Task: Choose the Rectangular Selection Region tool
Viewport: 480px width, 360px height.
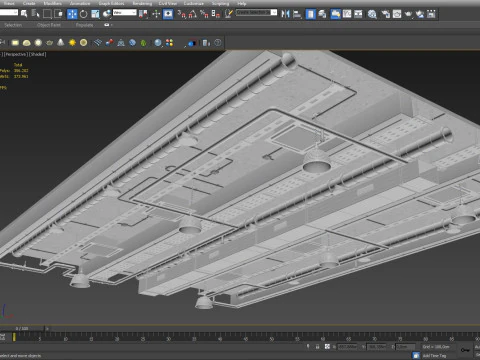Action: pyautogui.click(x=47, y=14)
